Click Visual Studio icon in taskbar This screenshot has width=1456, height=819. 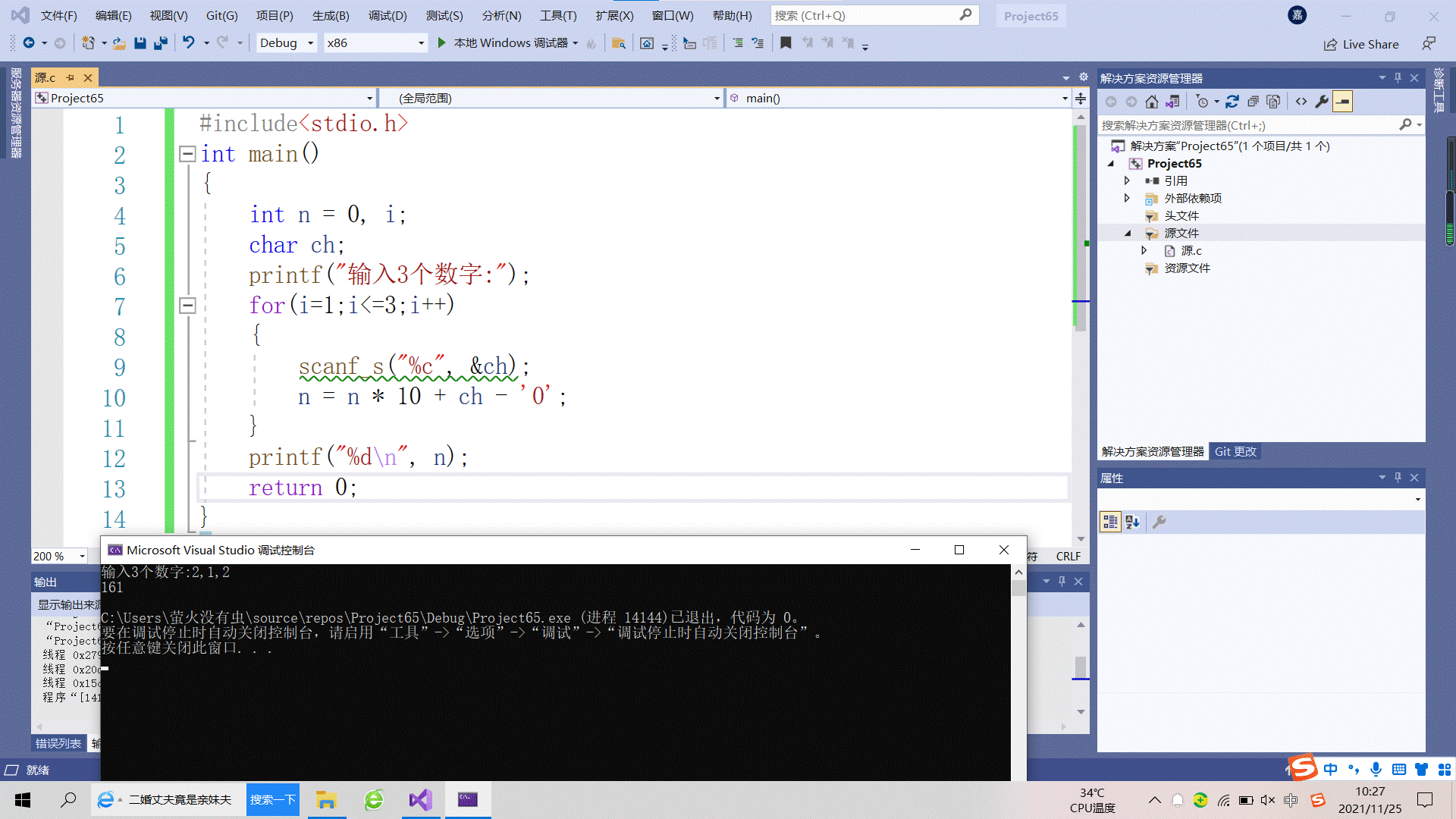click(420, 800)
